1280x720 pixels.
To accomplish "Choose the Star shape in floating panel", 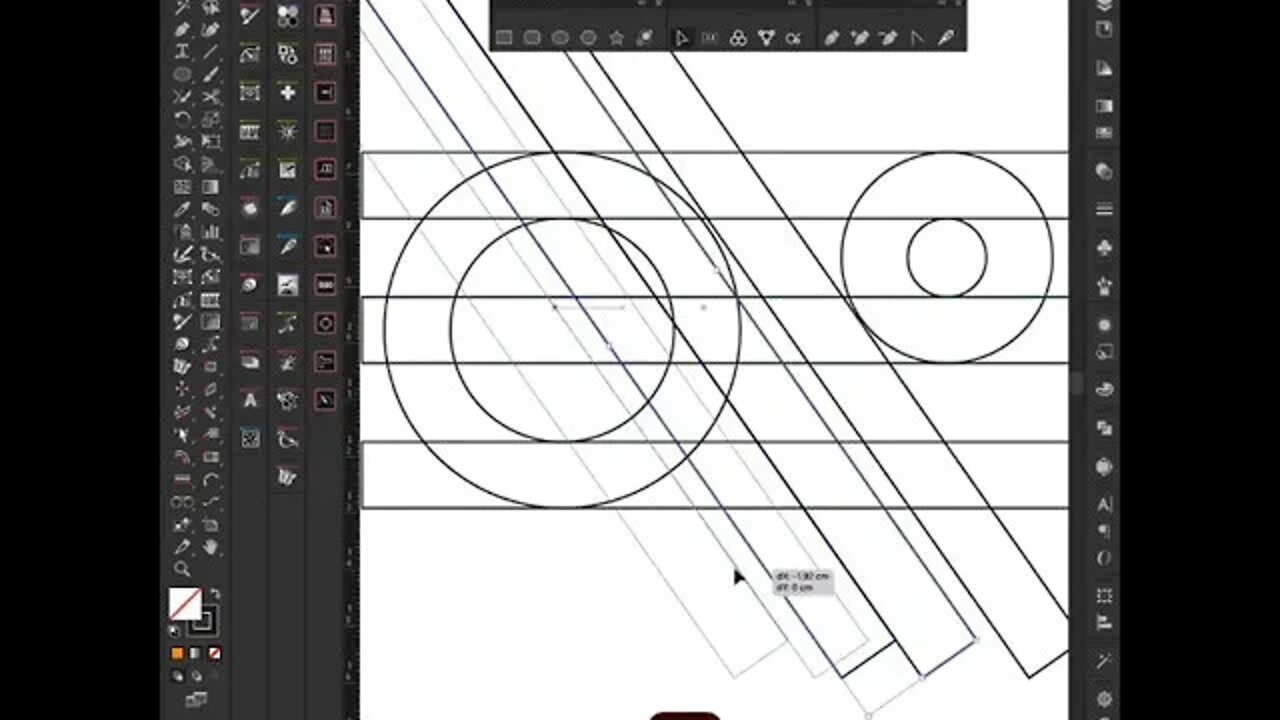I will (617, 38).
